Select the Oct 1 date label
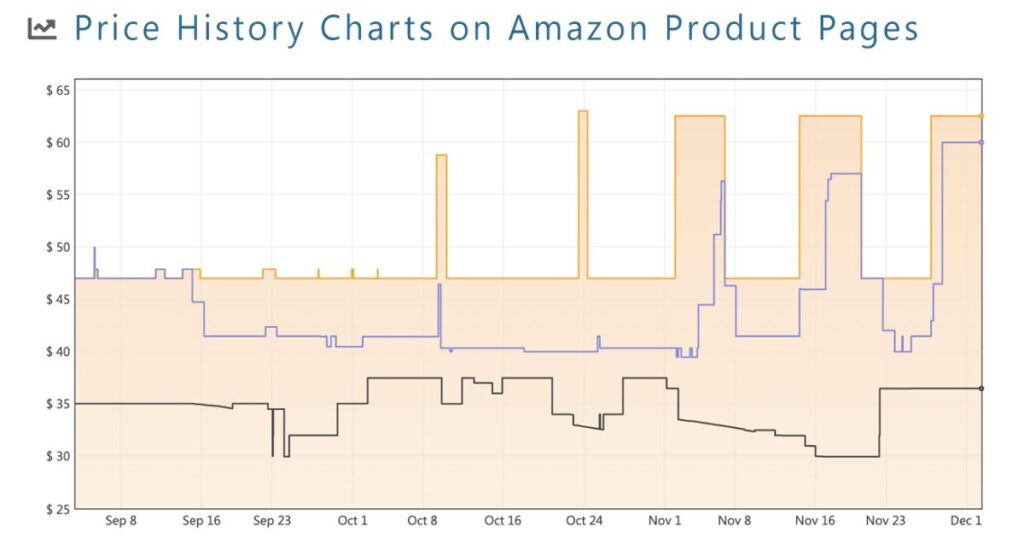Image resolution: width=1024 pixels, height=538 pixels. (x=352, y=521)
